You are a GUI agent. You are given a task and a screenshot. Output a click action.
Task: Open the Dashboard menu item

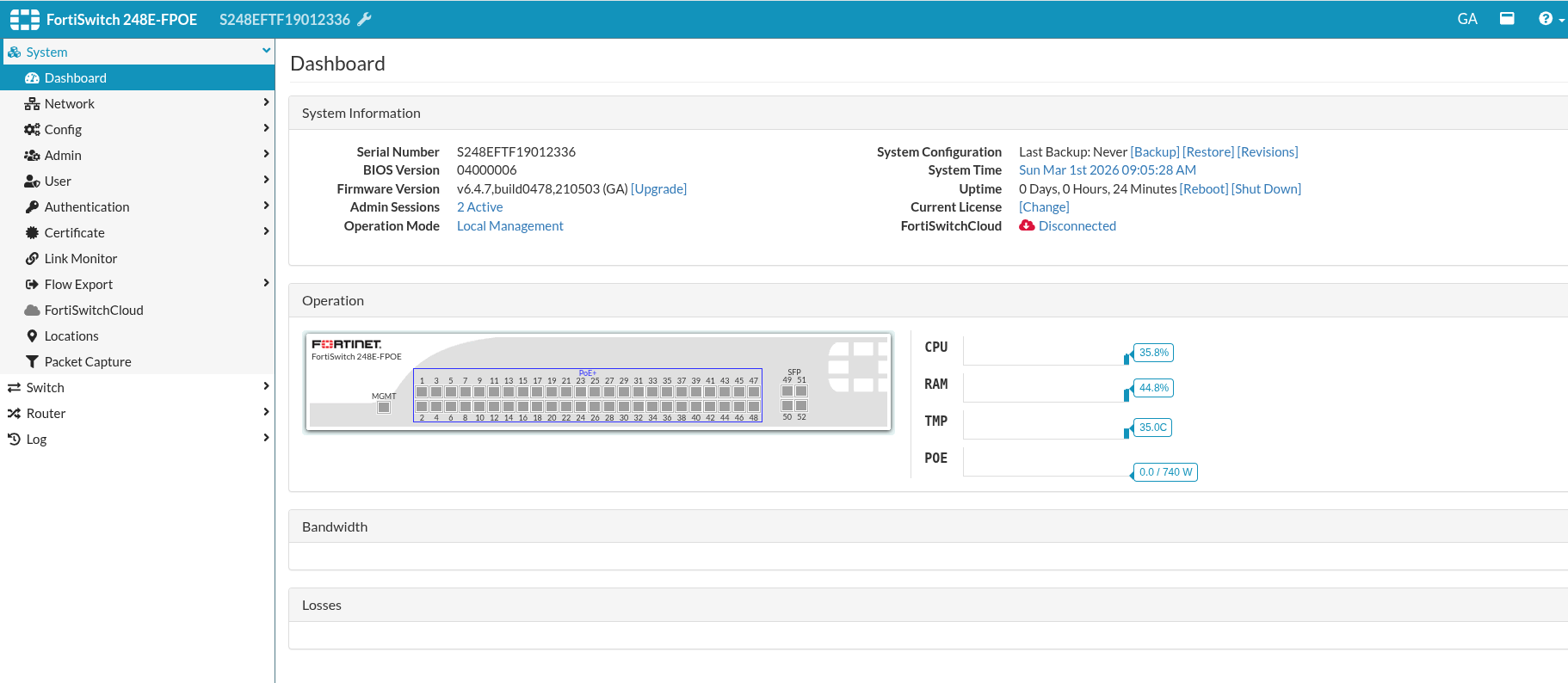[138, 77]
